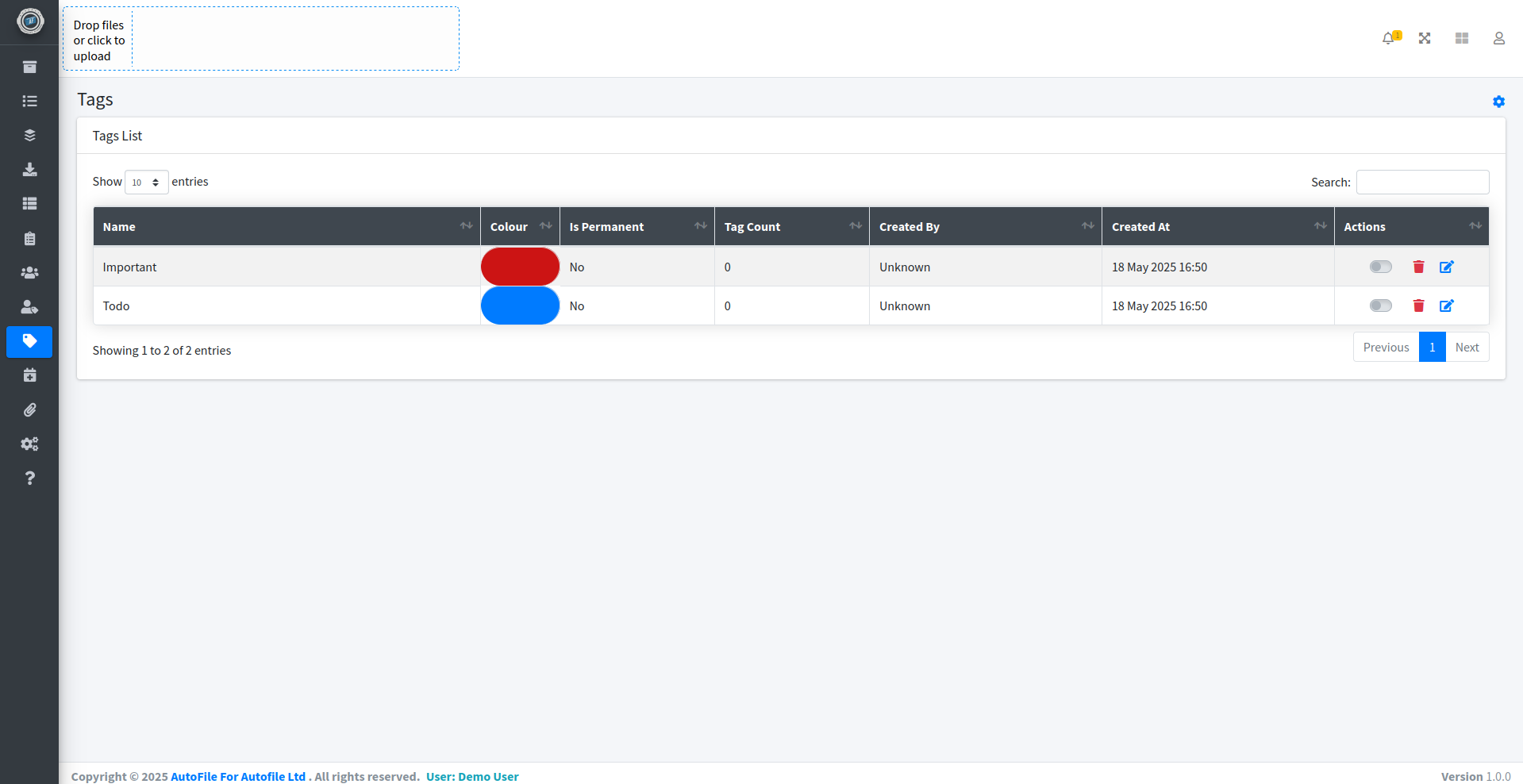Toggle the switch for Todo tag
This screenshot has width=1523, height=784.
click(x=1380, y=306)
